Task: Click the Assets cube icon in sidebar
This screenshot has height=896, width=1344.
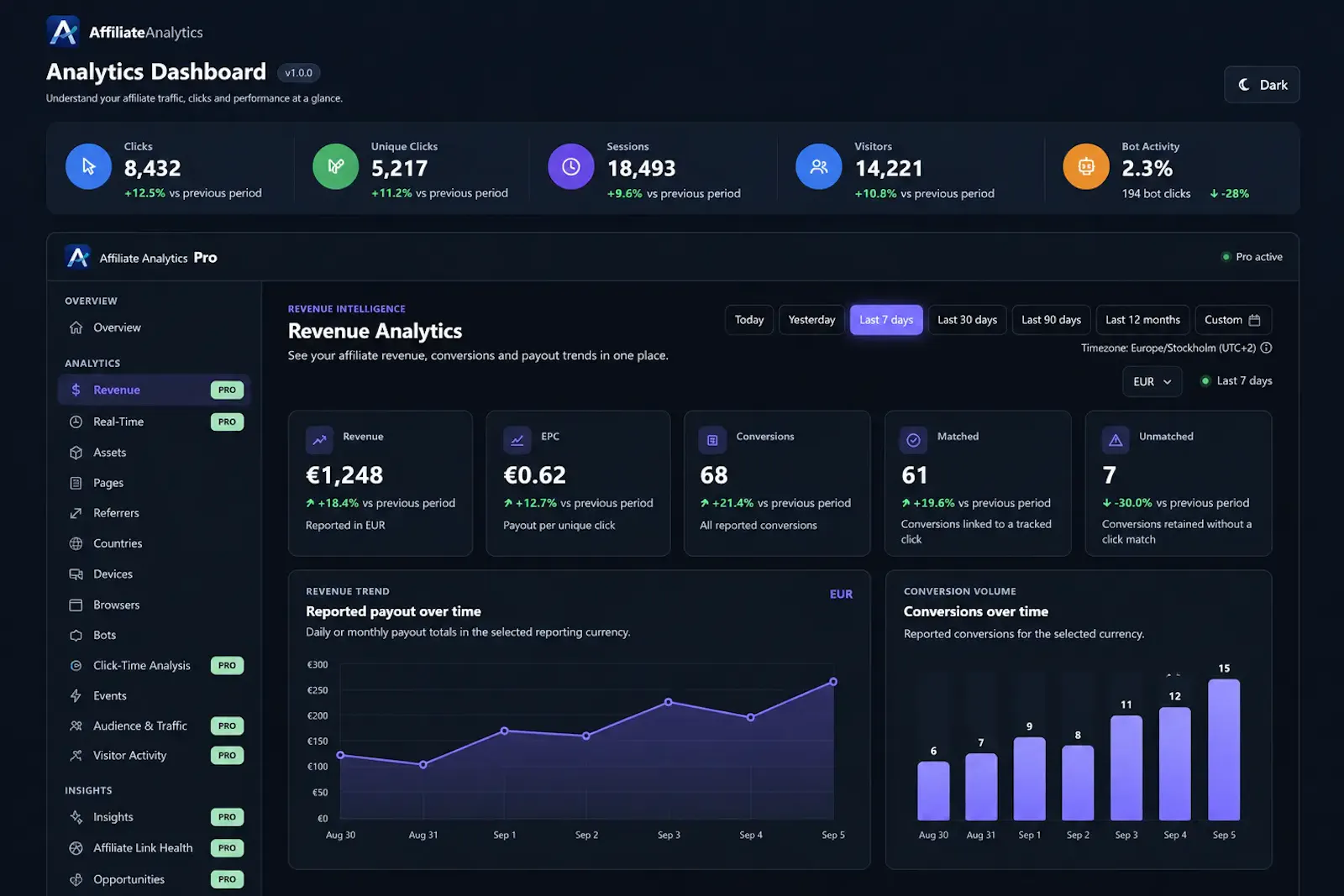Action: click(x=76, y=453)
